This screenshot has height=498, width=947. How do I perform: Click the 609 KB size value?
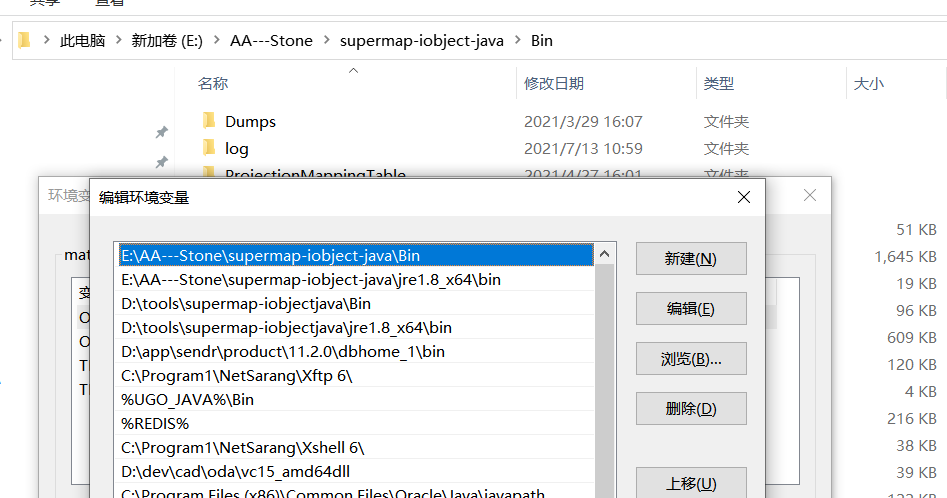coord(911,337)
